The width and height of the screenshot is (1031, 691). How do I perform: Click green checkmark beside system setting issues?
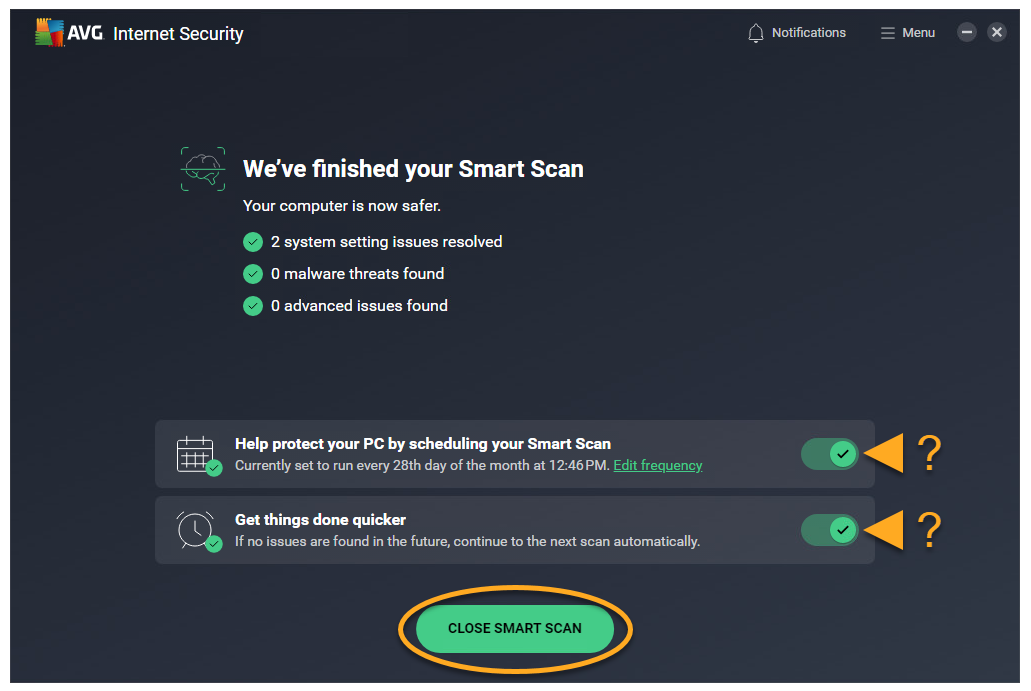click(253, 242)
